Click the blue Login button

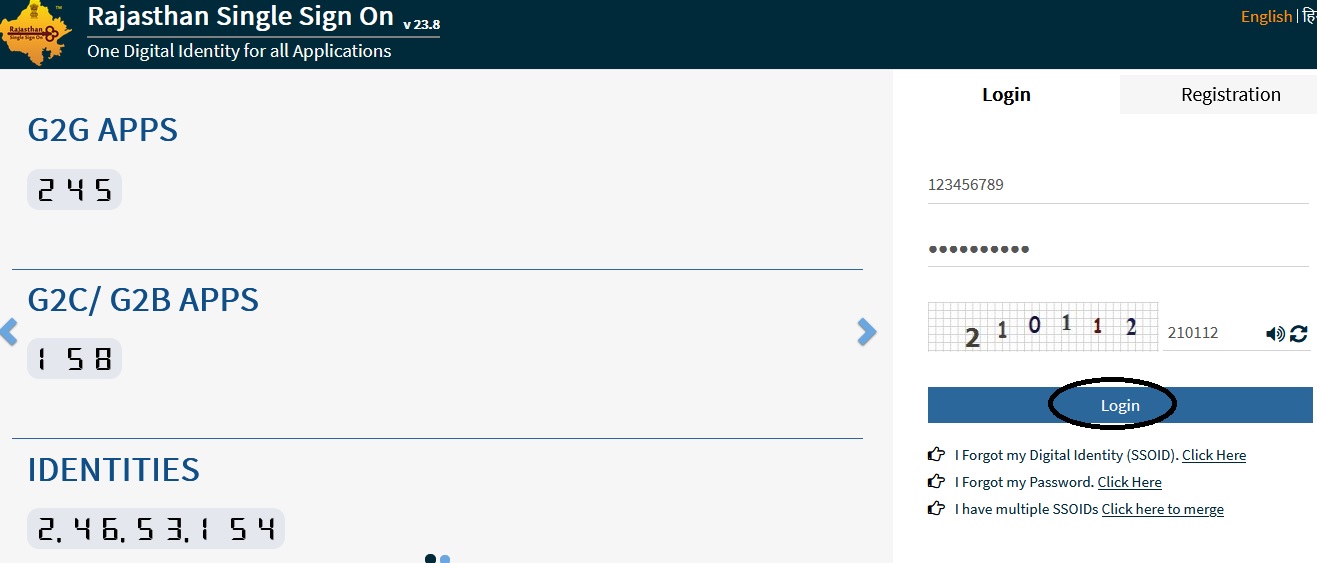(1120, 405)
